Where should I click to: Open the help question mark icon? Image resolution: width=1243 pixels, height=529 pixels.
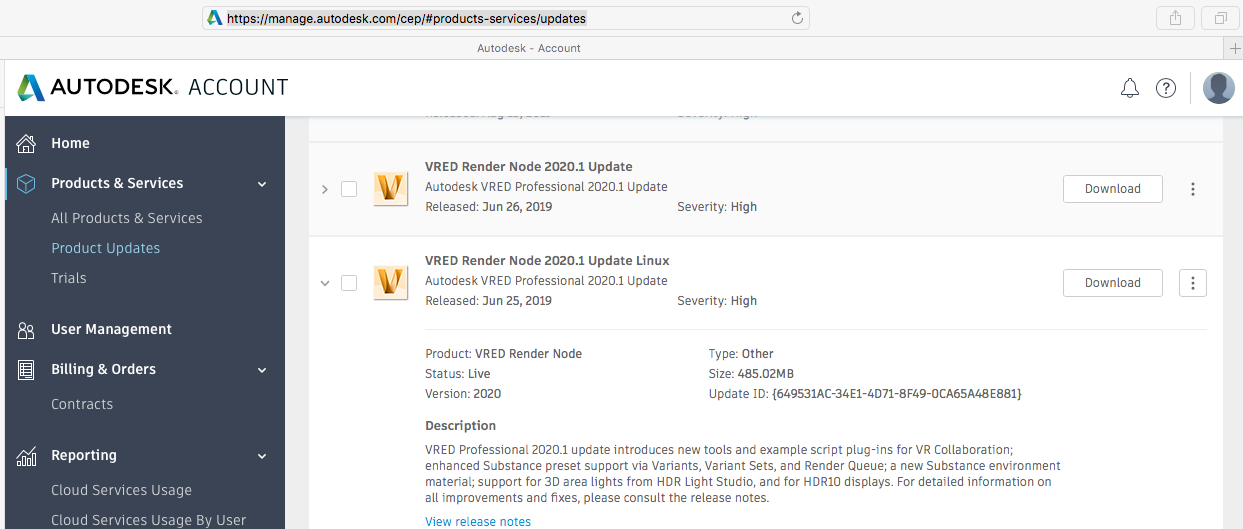point(1166,88)
